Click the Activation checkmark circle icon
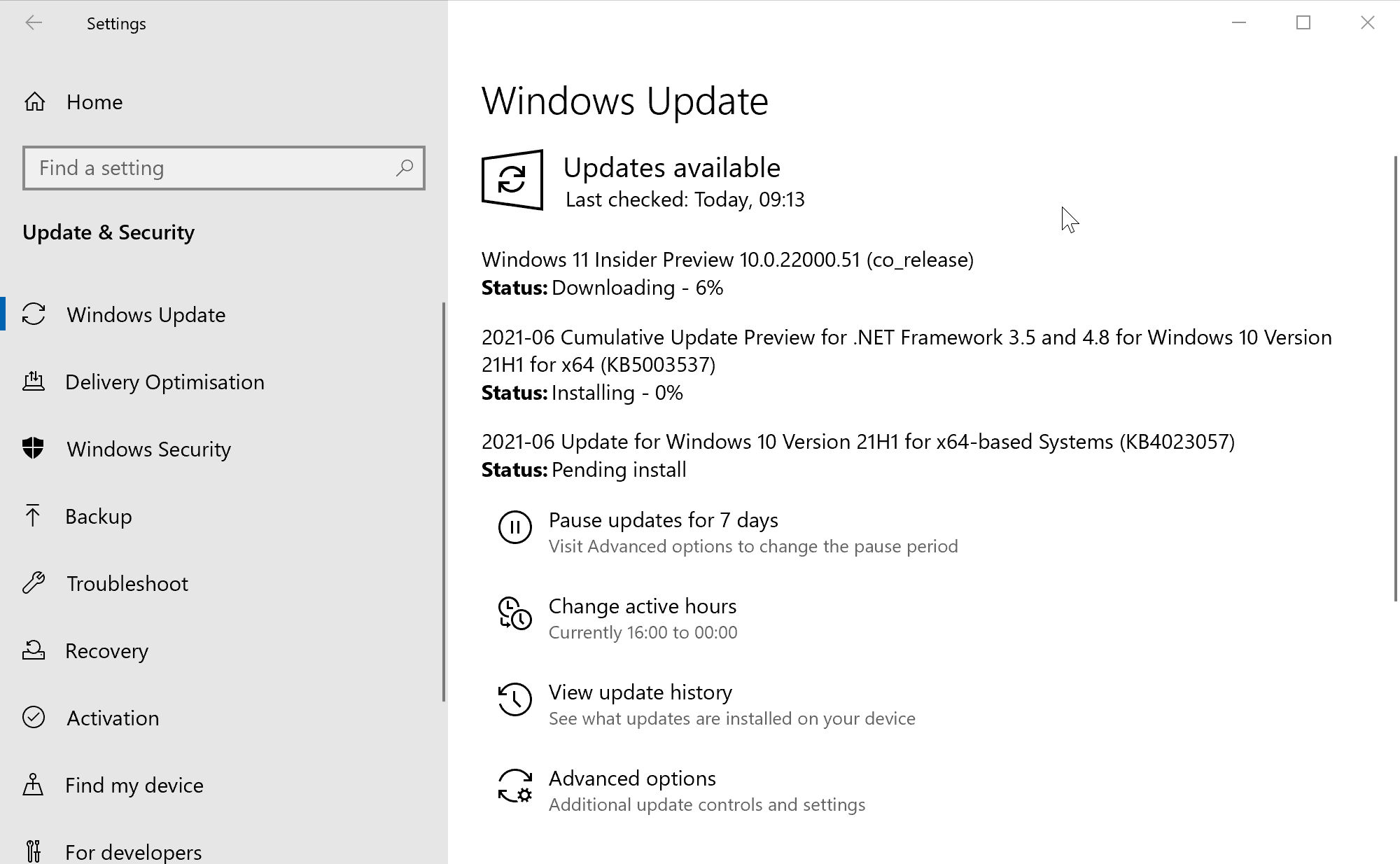Viewport: 1400px width, 864px height. coord(34,717)
